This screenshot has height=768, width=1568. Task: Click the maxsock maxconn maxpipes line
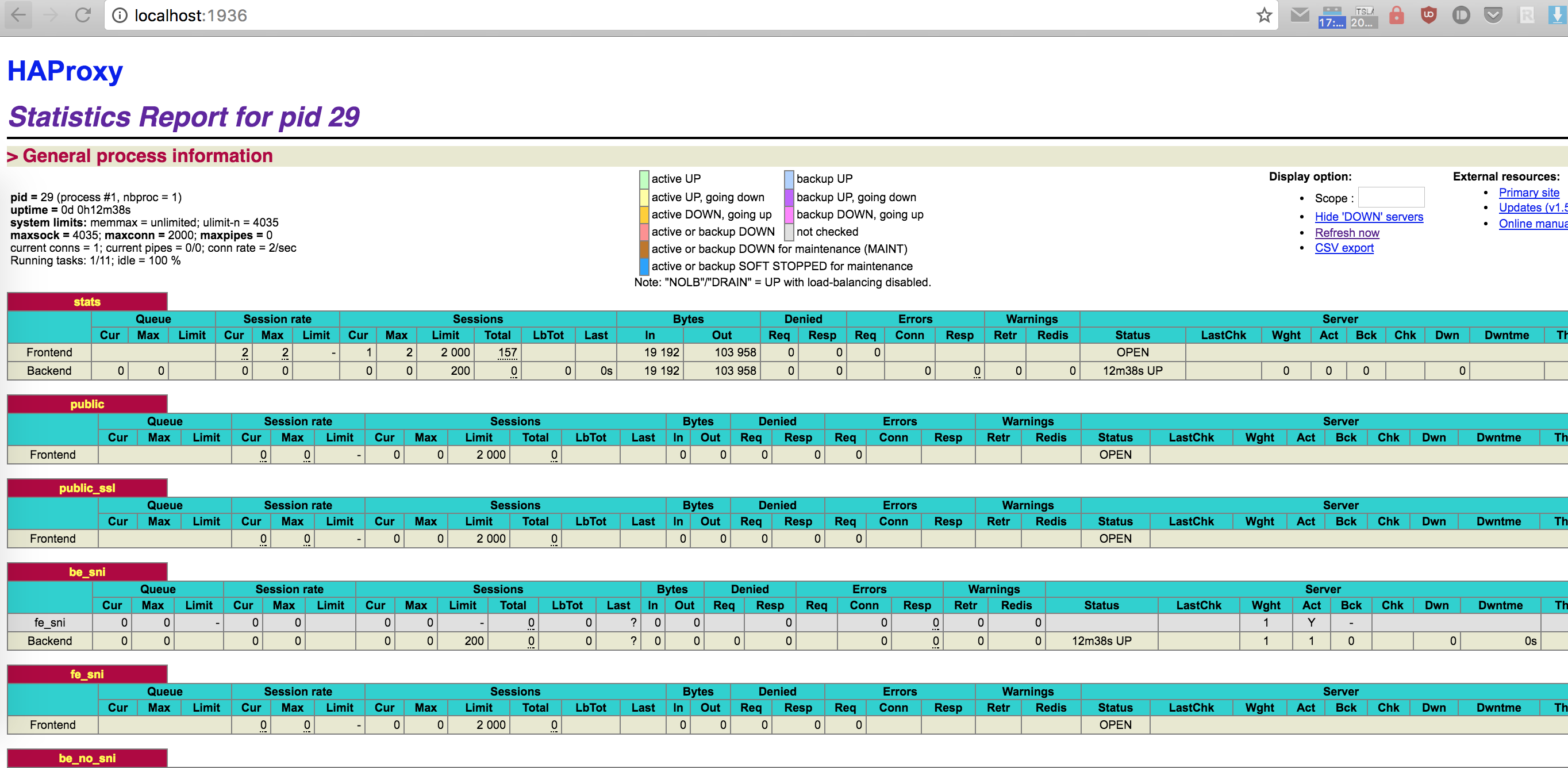141,235
